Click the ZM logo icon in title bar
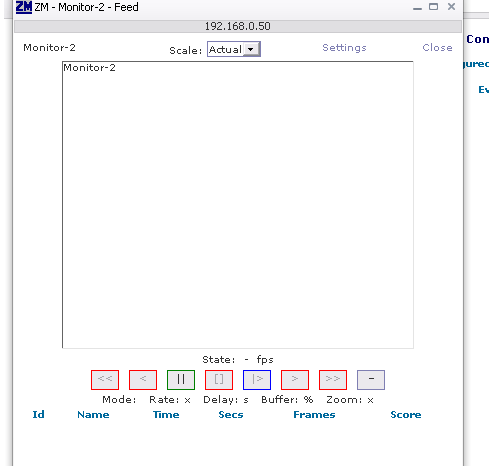 tap(24, 7)
